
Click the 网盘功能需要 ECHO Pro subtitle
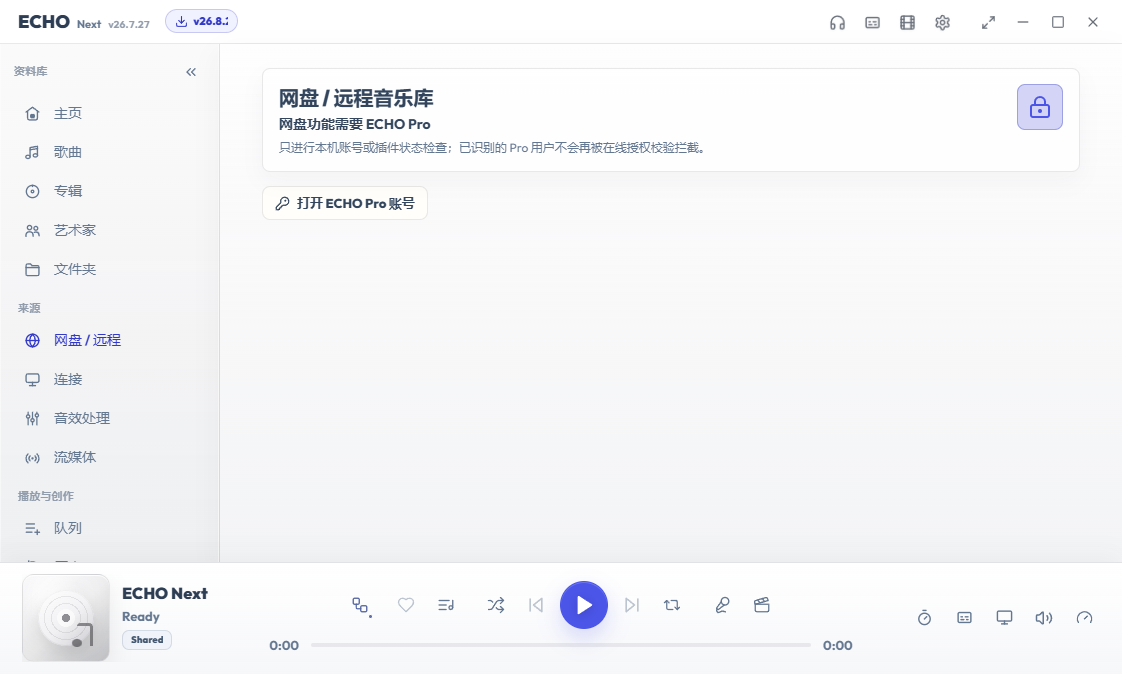[x=354, y=124]
